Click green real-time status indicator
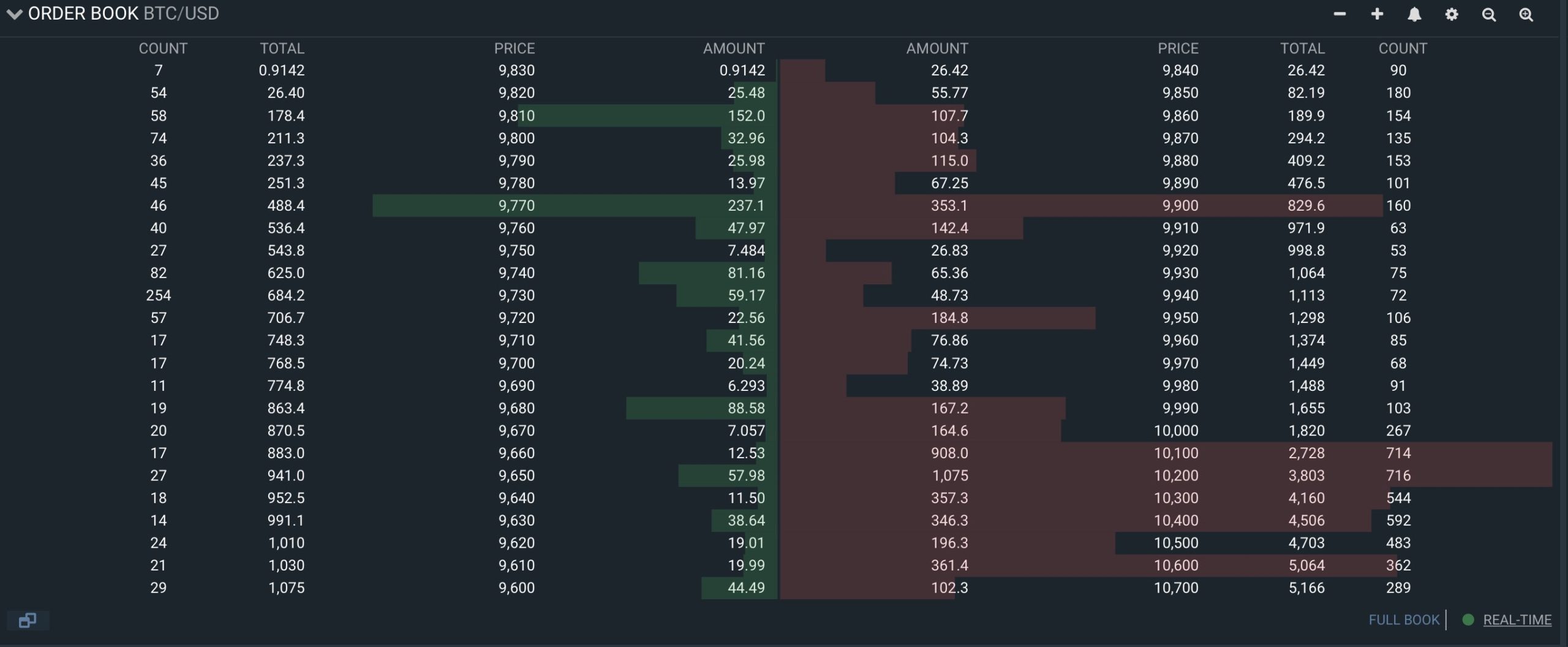 tap(1468, 619)
